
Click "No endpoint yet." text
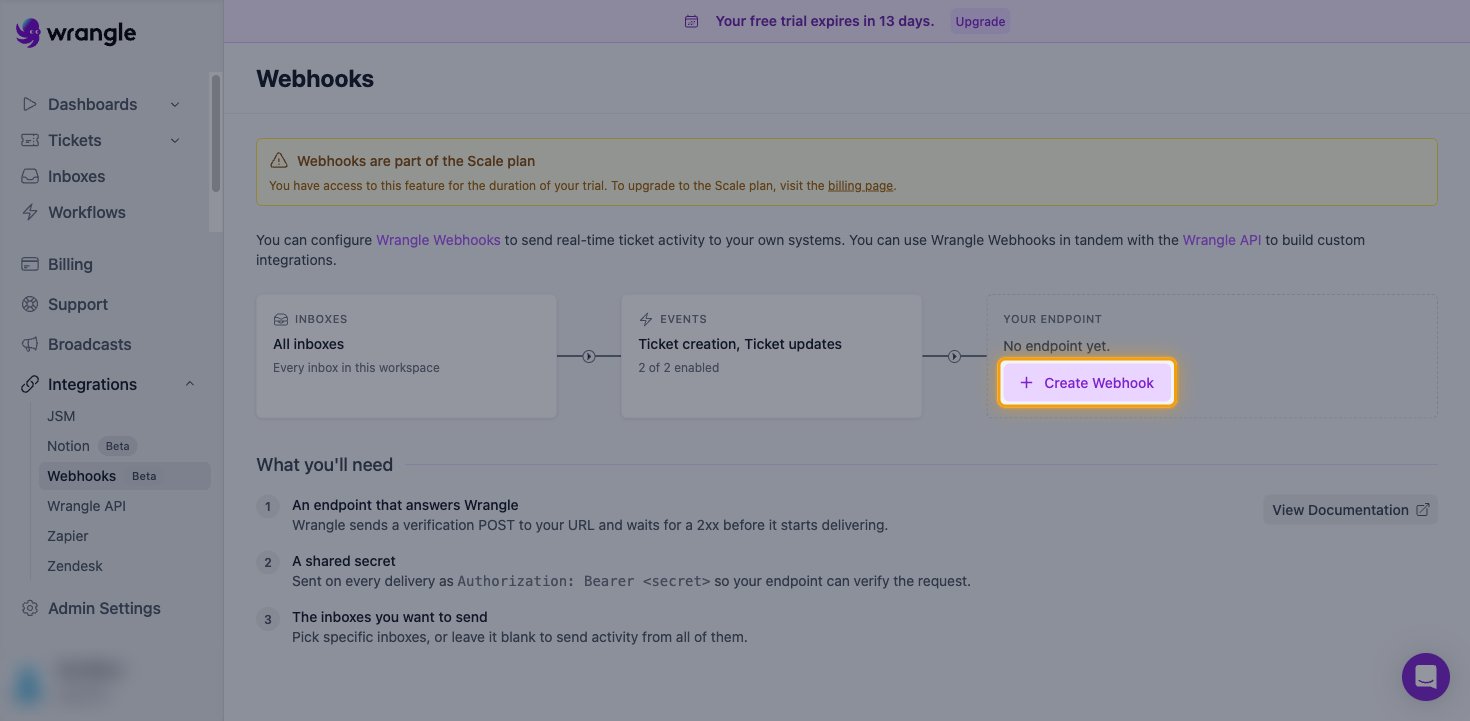point(1056,346)
